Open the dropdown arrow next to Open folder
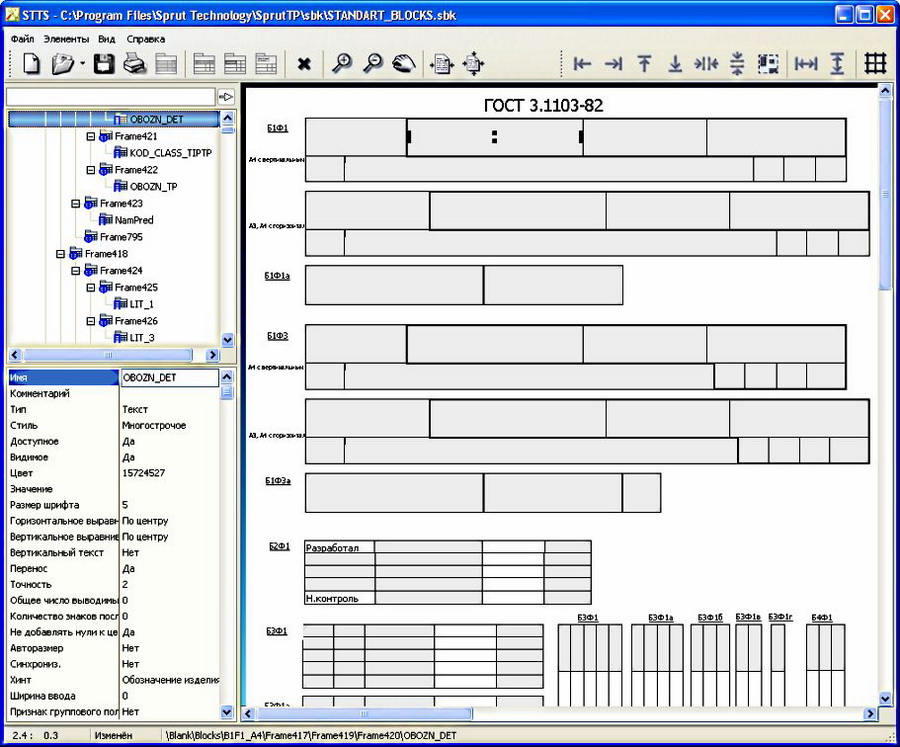The width and height of the screenshot is (900, 747). (82, 65)
